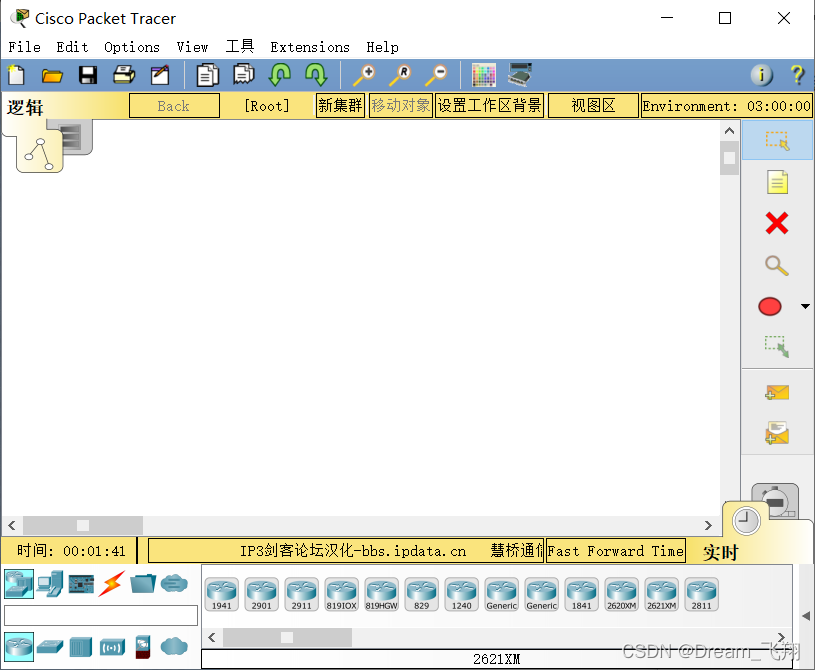Open the custom devices dialog icon

pyautogui.click(x=520, y=75)
